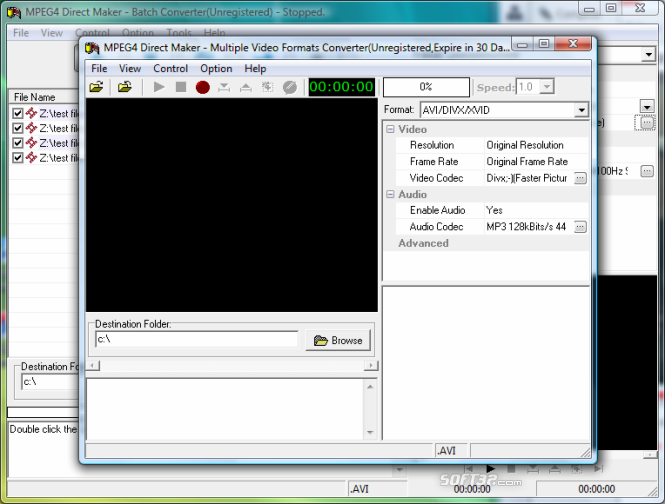Click Browse button for destination folder
This screenshot has height=504, width=665.
point(338,341)
